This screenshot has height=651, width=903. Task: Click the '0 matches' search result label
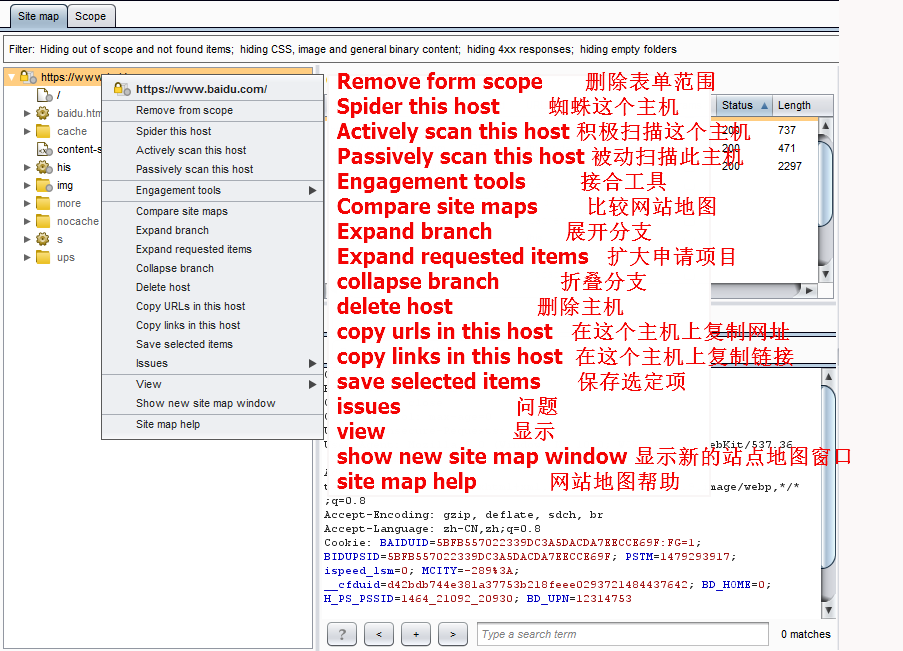pyautogui.click(x=806, y=634)
